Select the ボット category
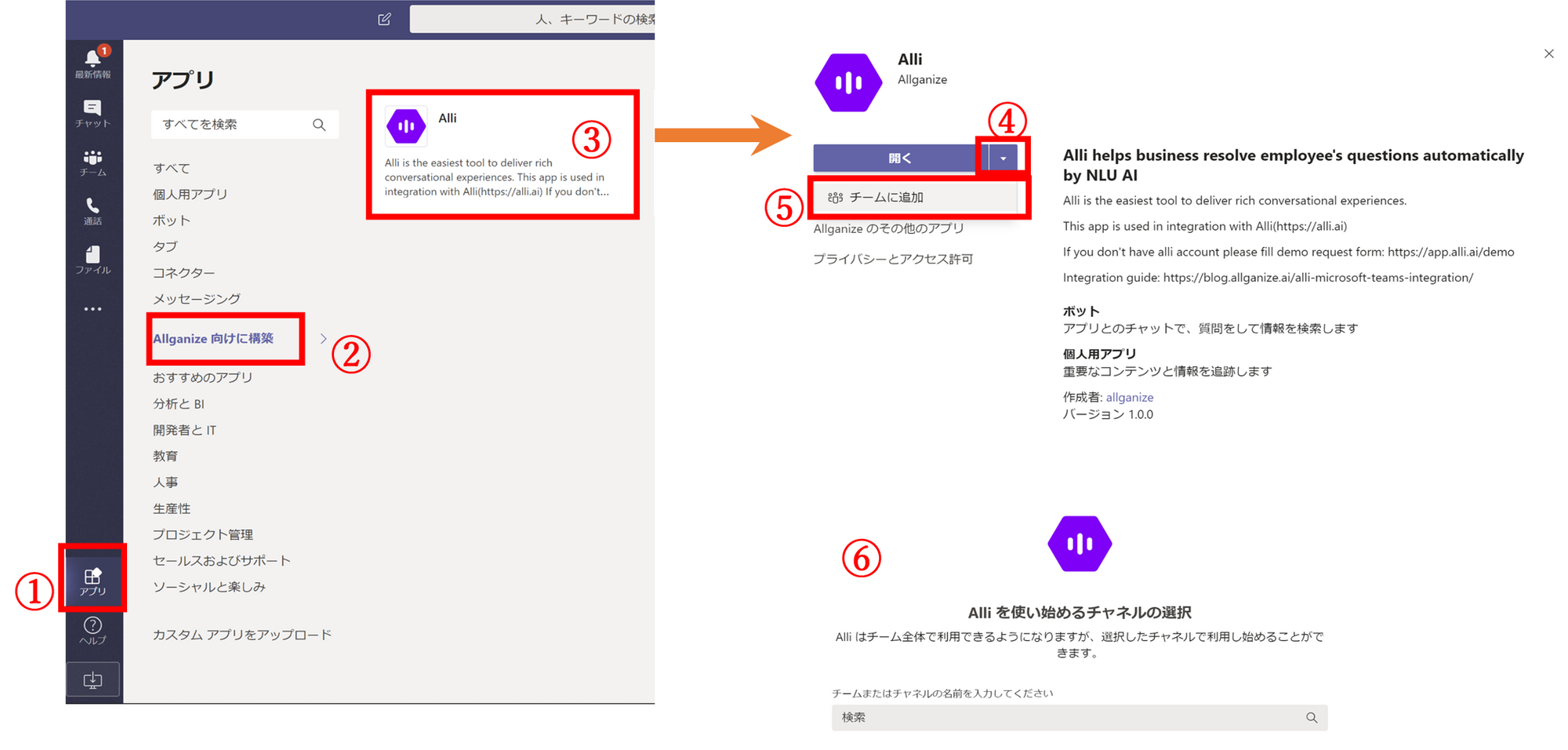The height and width of the screenshot is (750, 1568). click(172, 221)
